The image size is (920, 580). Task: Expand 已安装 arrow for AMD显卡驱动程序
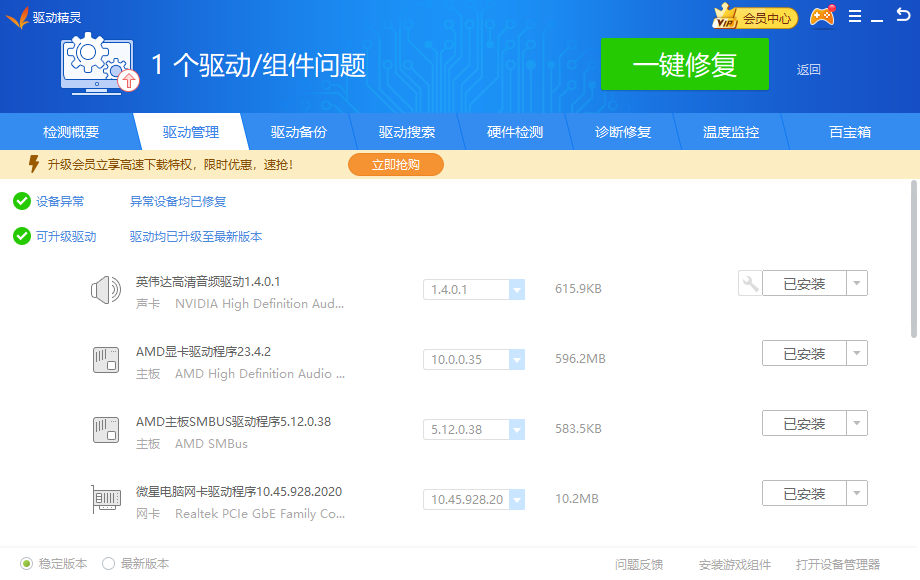pyautogui.click(x=857, y=353)
